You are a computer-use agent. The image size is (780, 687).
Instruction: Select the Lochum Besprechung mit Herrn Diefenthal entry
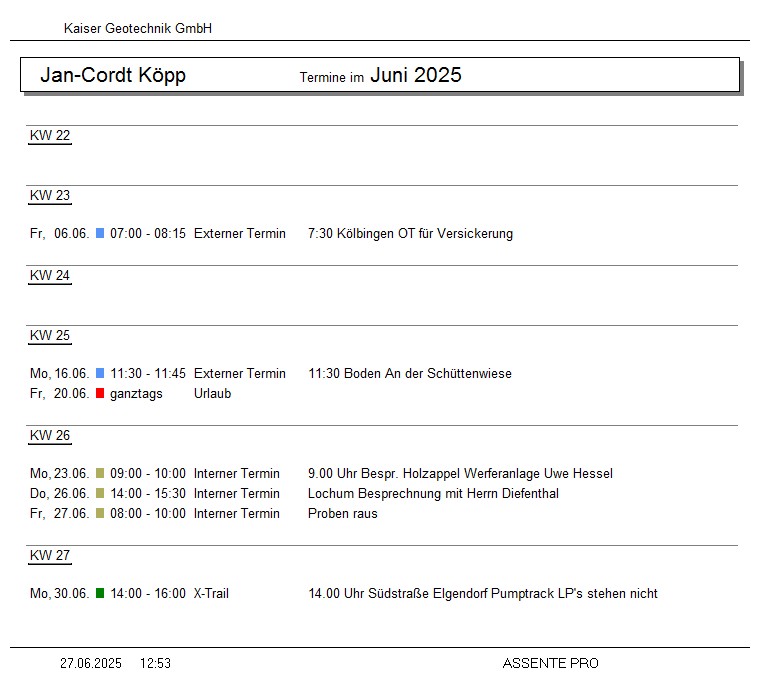433,494
